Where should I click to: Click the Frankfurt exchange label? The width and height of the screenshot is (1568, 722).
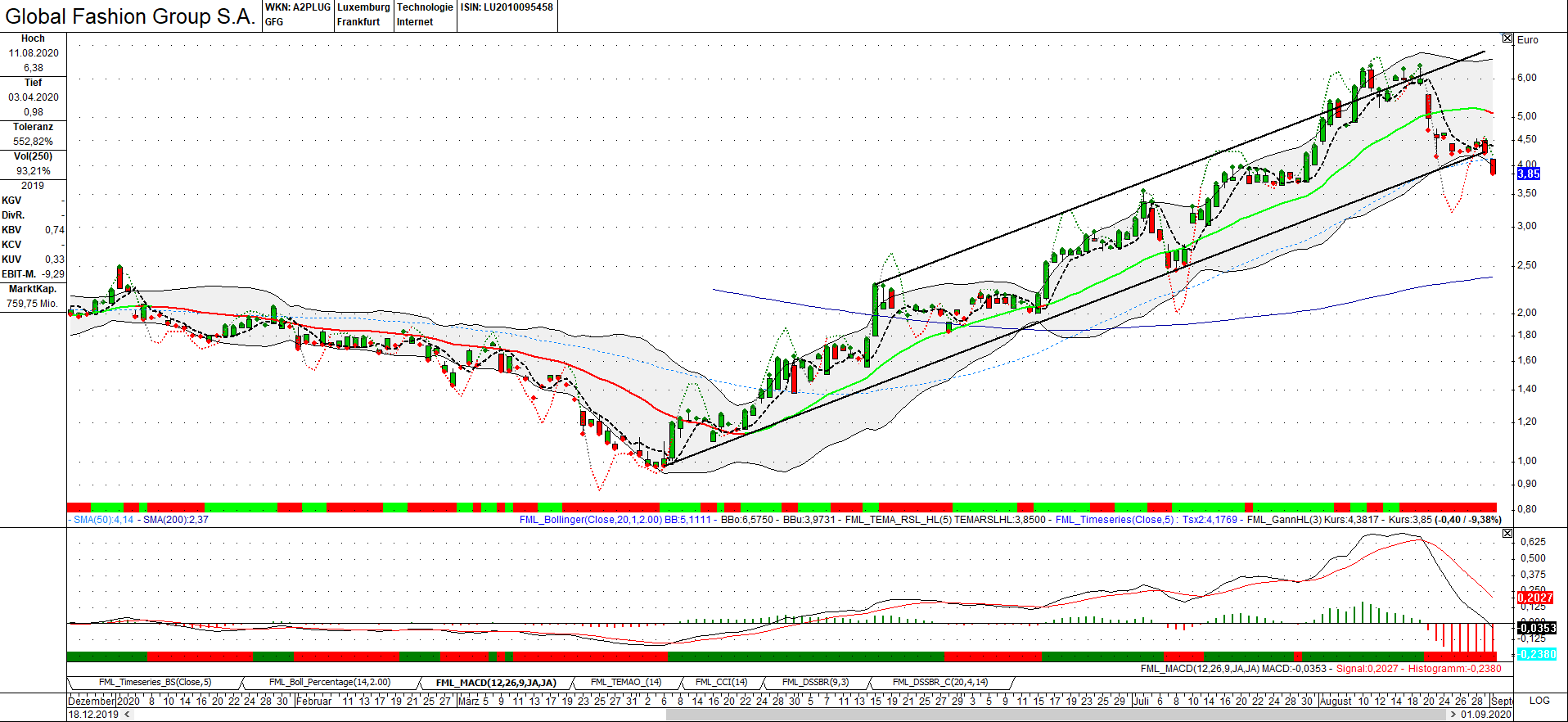(358, 22)
